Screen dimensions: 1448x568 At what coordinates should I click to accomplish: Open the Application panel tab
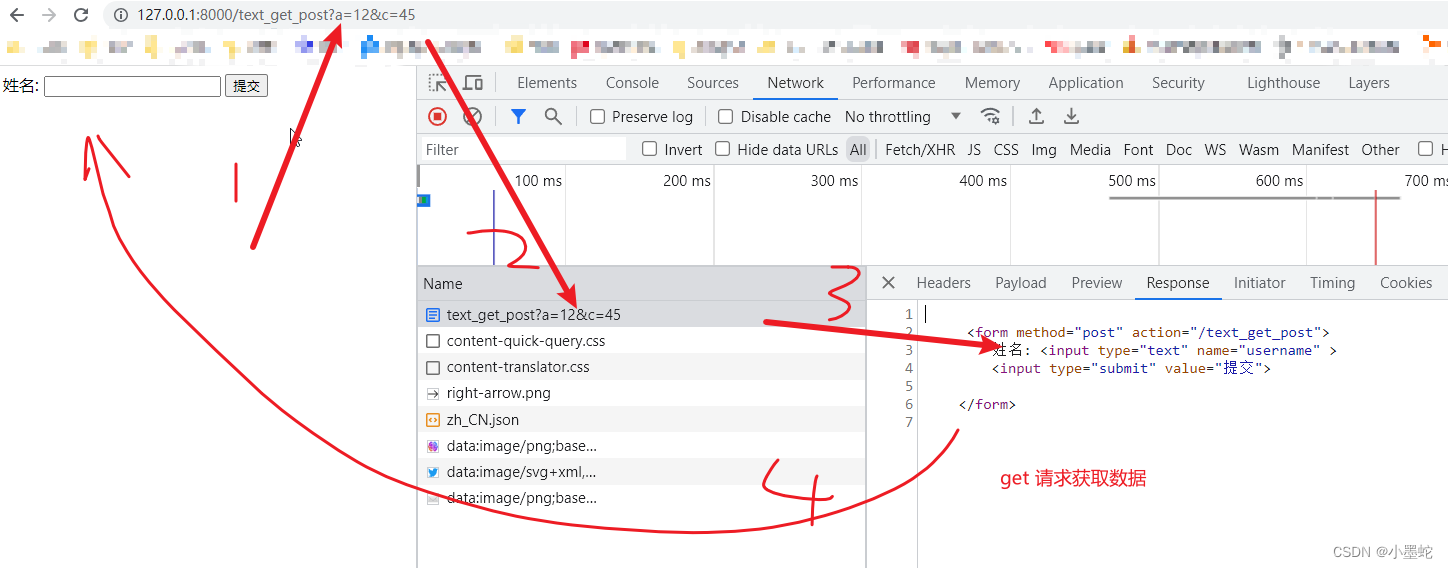click(x=1086, y=83)
